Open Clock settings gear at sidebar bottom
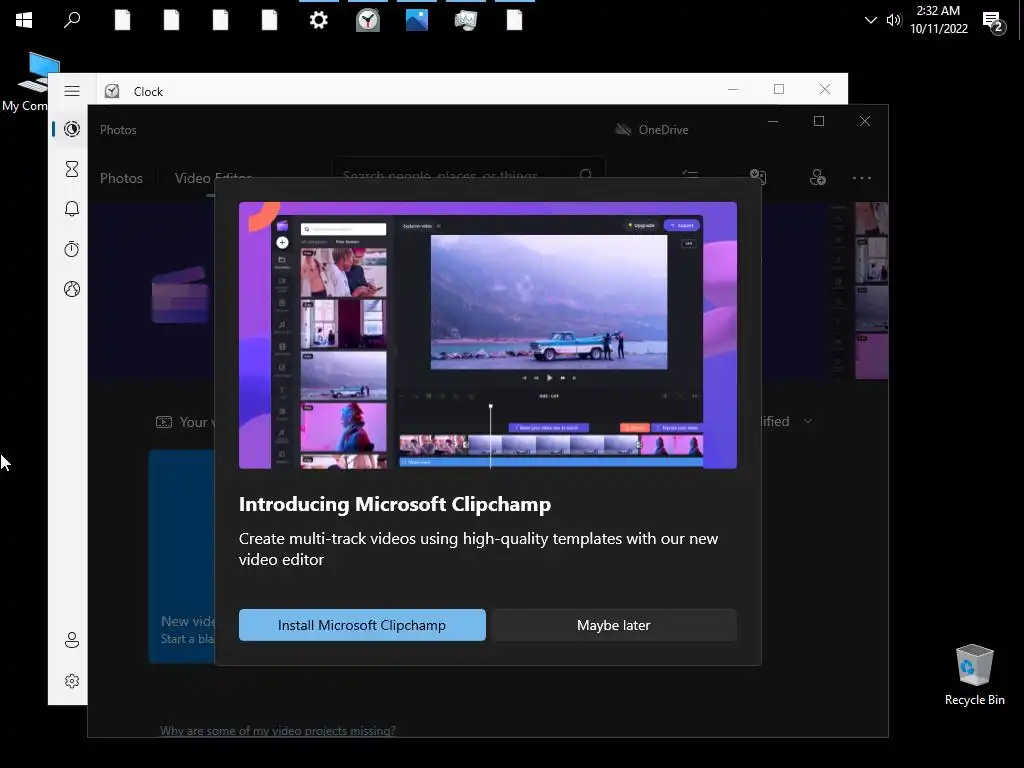 pos(72,681)
